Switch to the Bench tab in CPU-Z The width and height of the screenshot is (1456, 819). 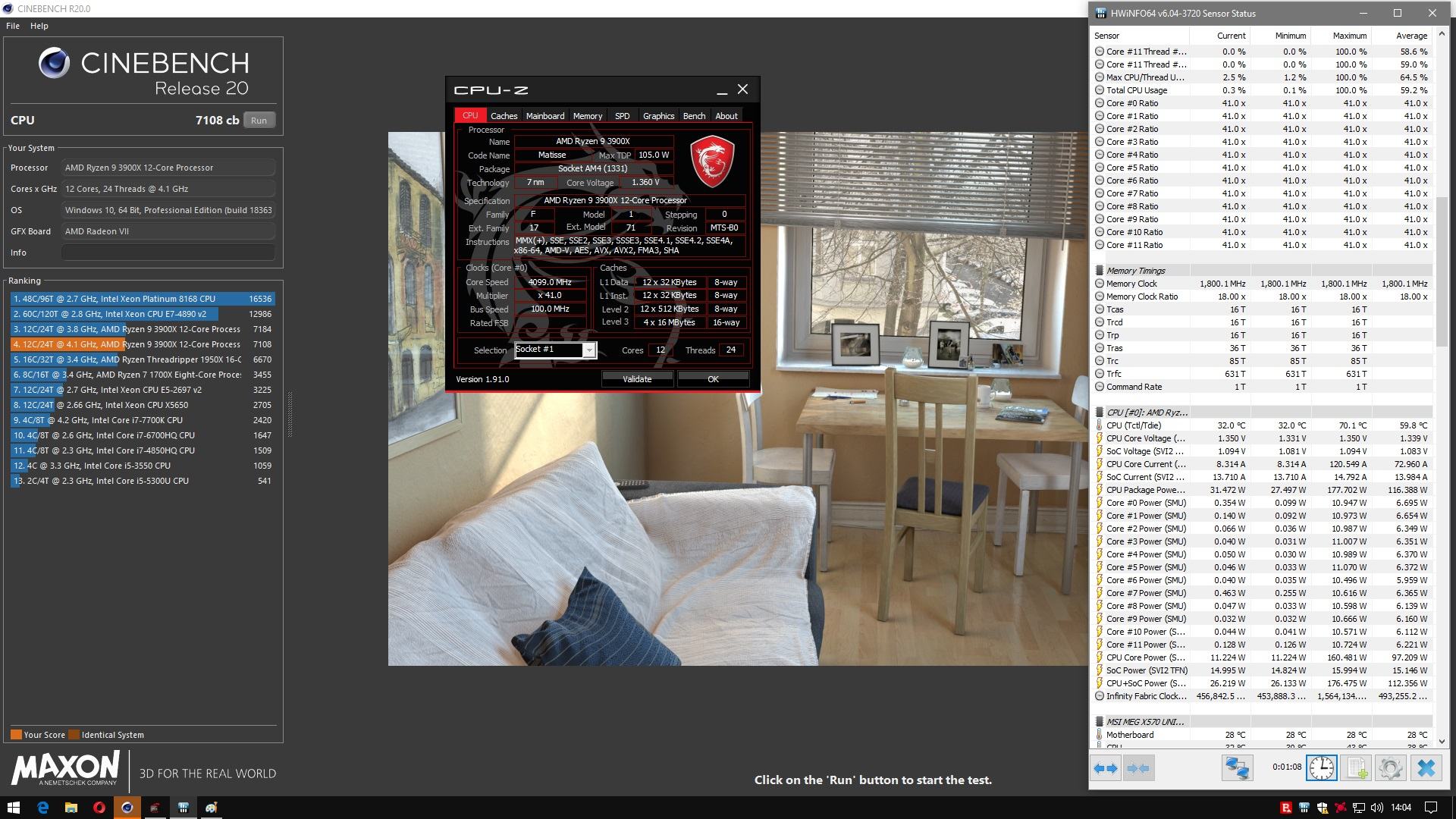click(694, 116)
